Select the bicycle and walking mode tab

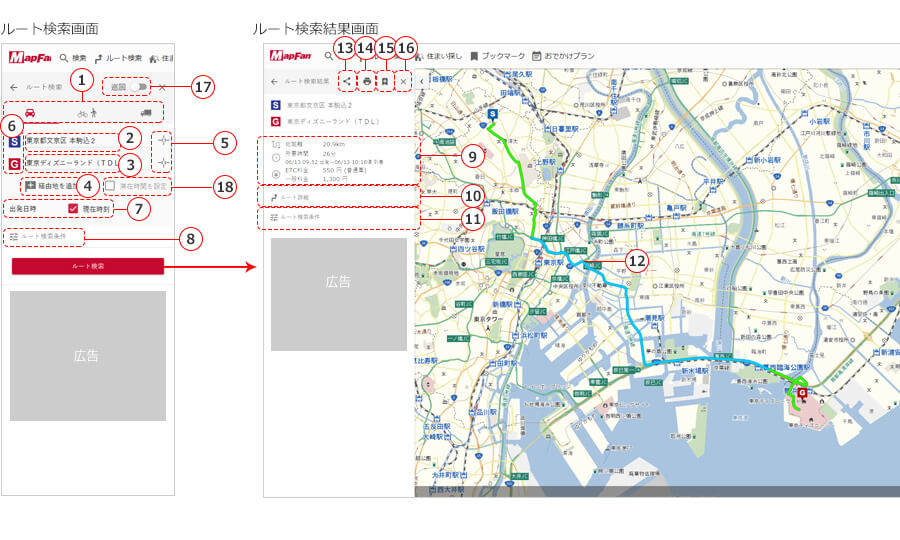coord(87,113)
